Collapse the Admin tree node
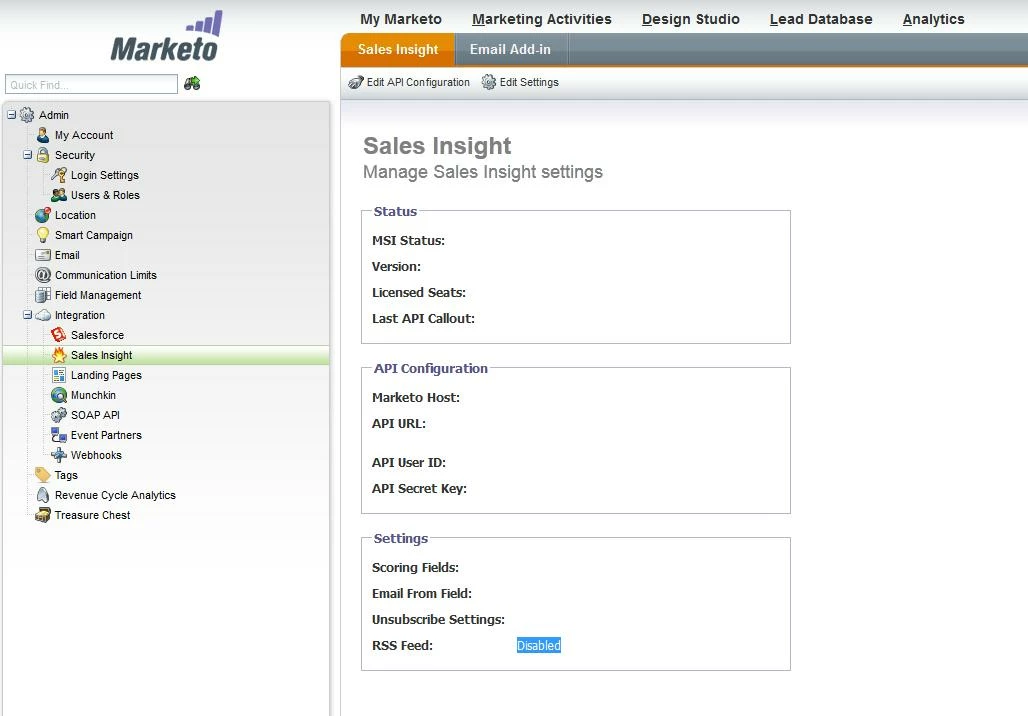Image resolution: width=1028 pixels, height=716 pixels. pyautogui.click(x=11, y=115)
